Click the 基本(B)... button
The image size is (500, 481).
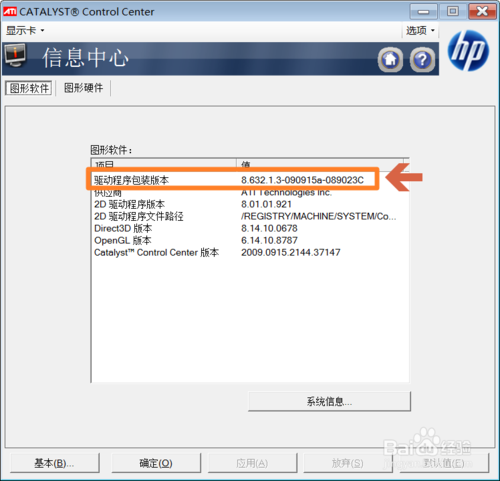[x=55, y=463]
